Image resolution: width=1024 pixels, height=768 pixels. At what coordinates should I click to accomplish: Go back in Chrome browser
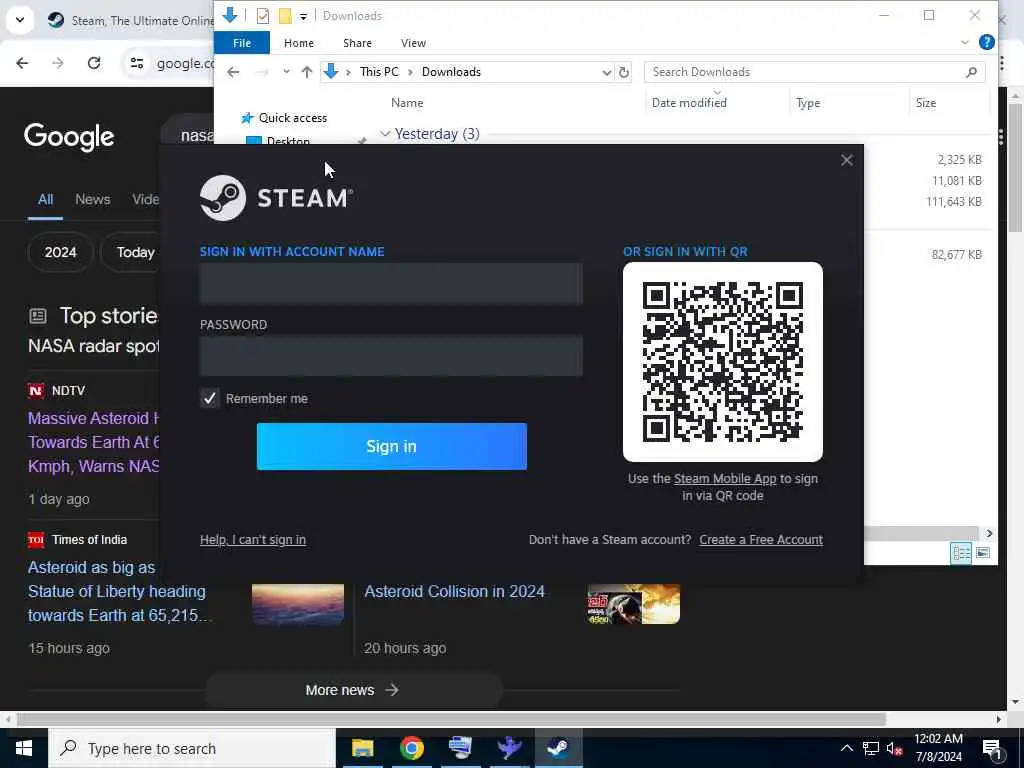pos(22,63)
